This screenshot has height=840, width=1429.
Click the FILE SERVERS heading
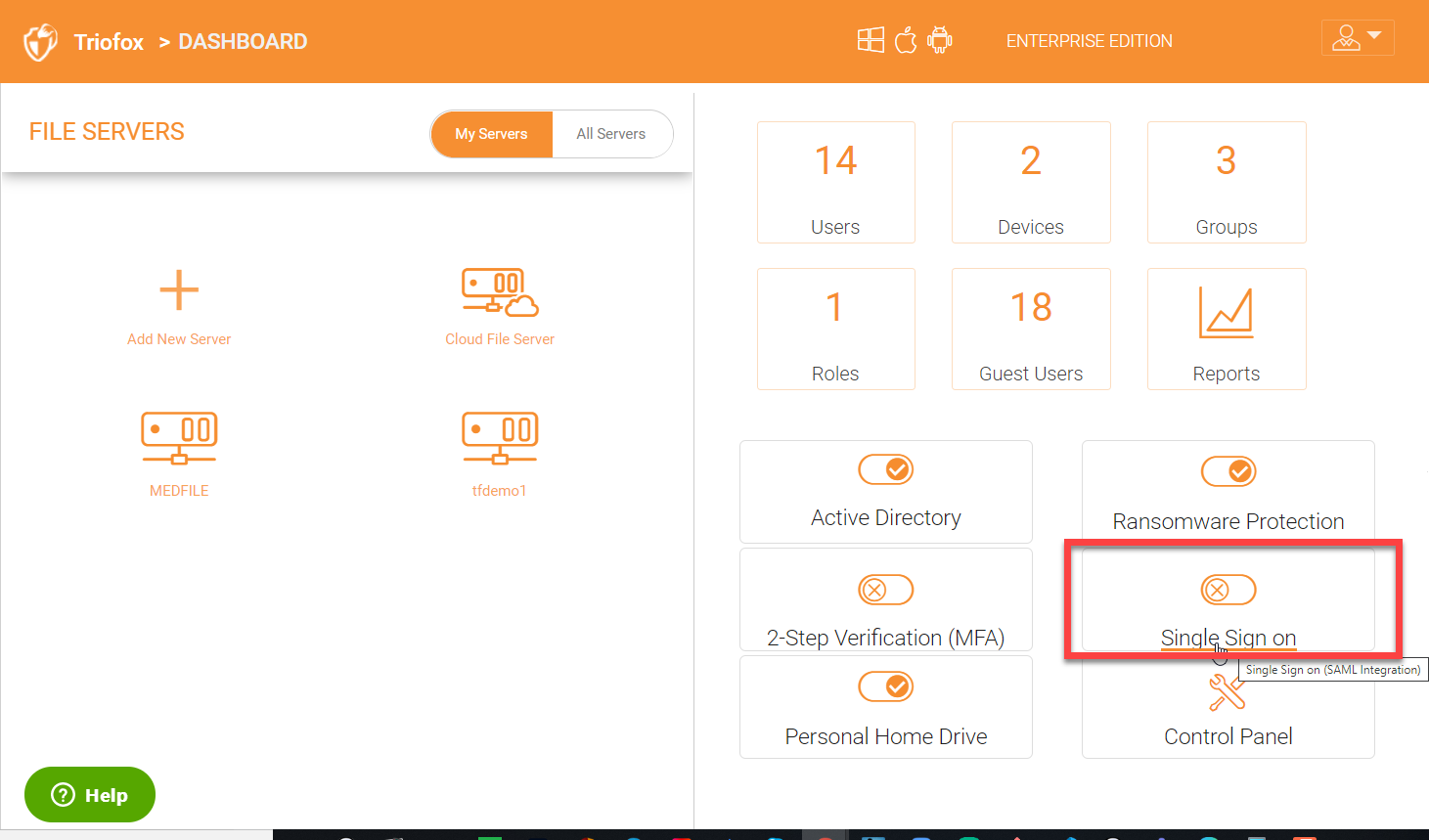point(107,132)
